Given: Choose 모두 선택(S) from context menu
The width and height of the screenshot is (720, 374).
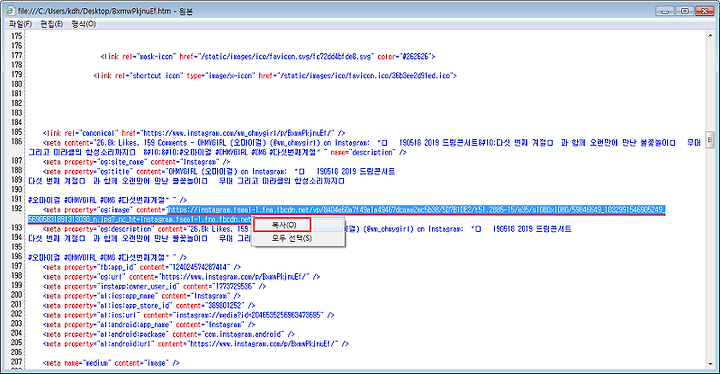Looking at the screenshot, I should pos(292,238).
